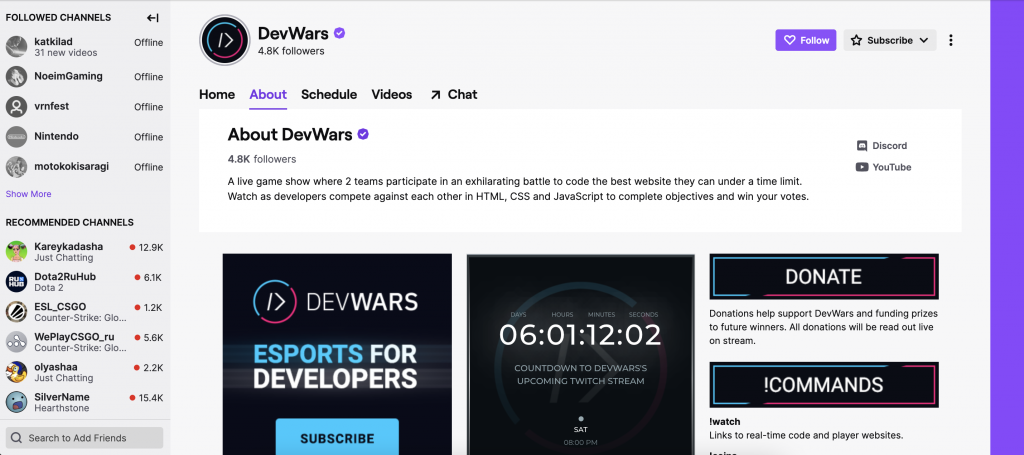
Task: Follow the DevWars channel
Action: [x=806, y=40]
